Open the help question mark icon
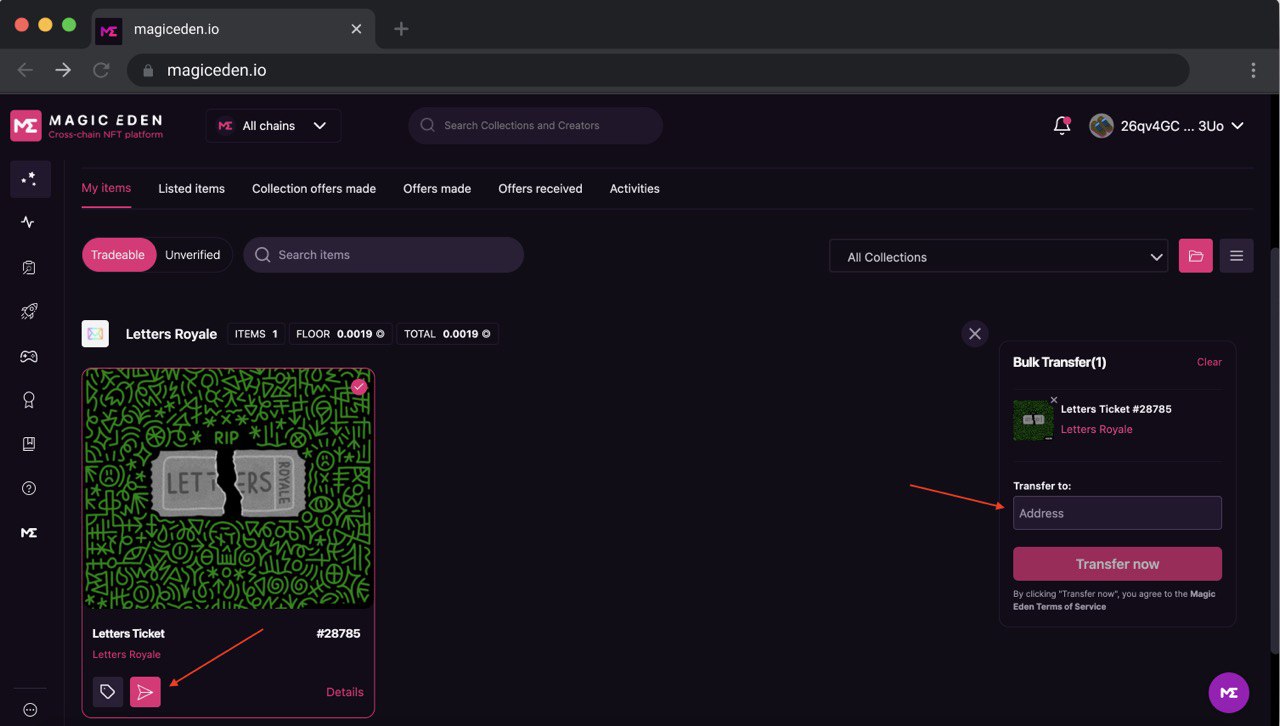The image size is (1280, 726). pos(29,488)
